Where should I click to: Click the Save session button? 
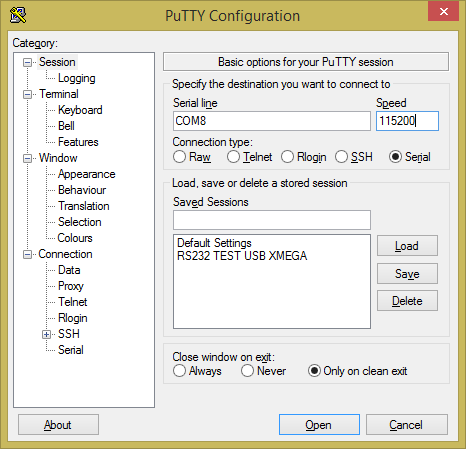pyautogui.click(x=407, y=274)
